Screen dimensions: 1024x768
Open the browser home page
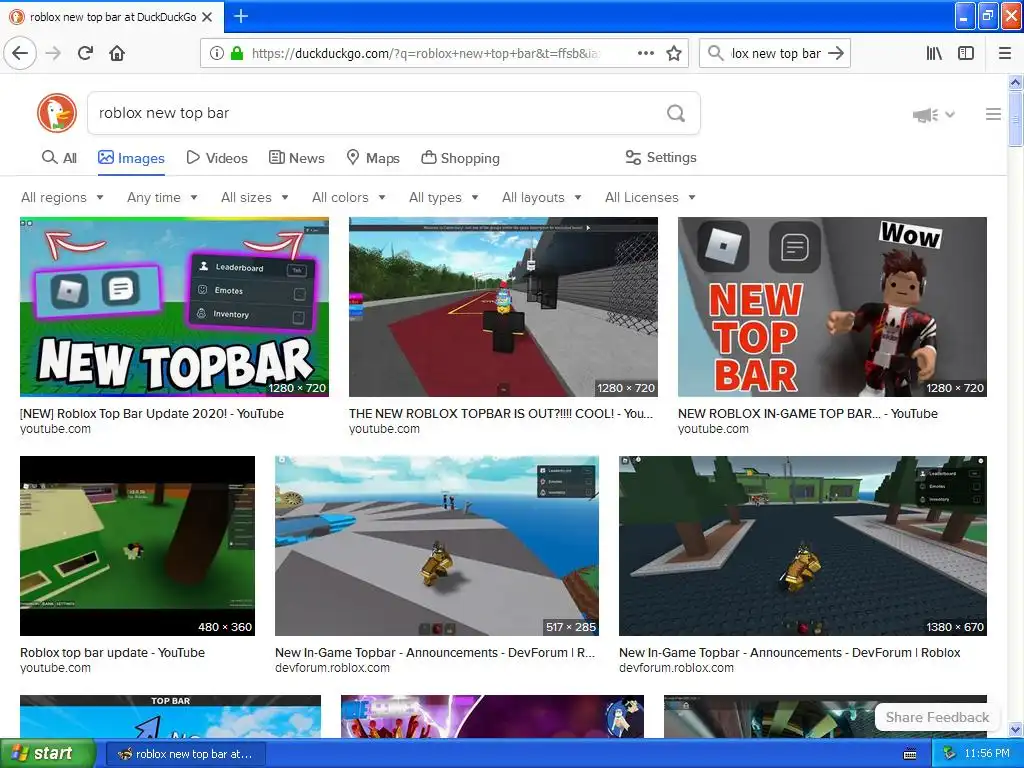coord(117,53)
